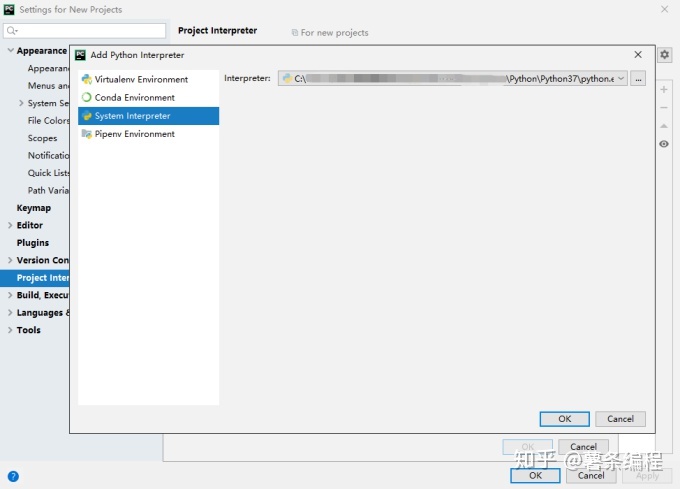680x489 pixels.
Task: Open Quick Lists settings item
Action: (x=48, y=173)
